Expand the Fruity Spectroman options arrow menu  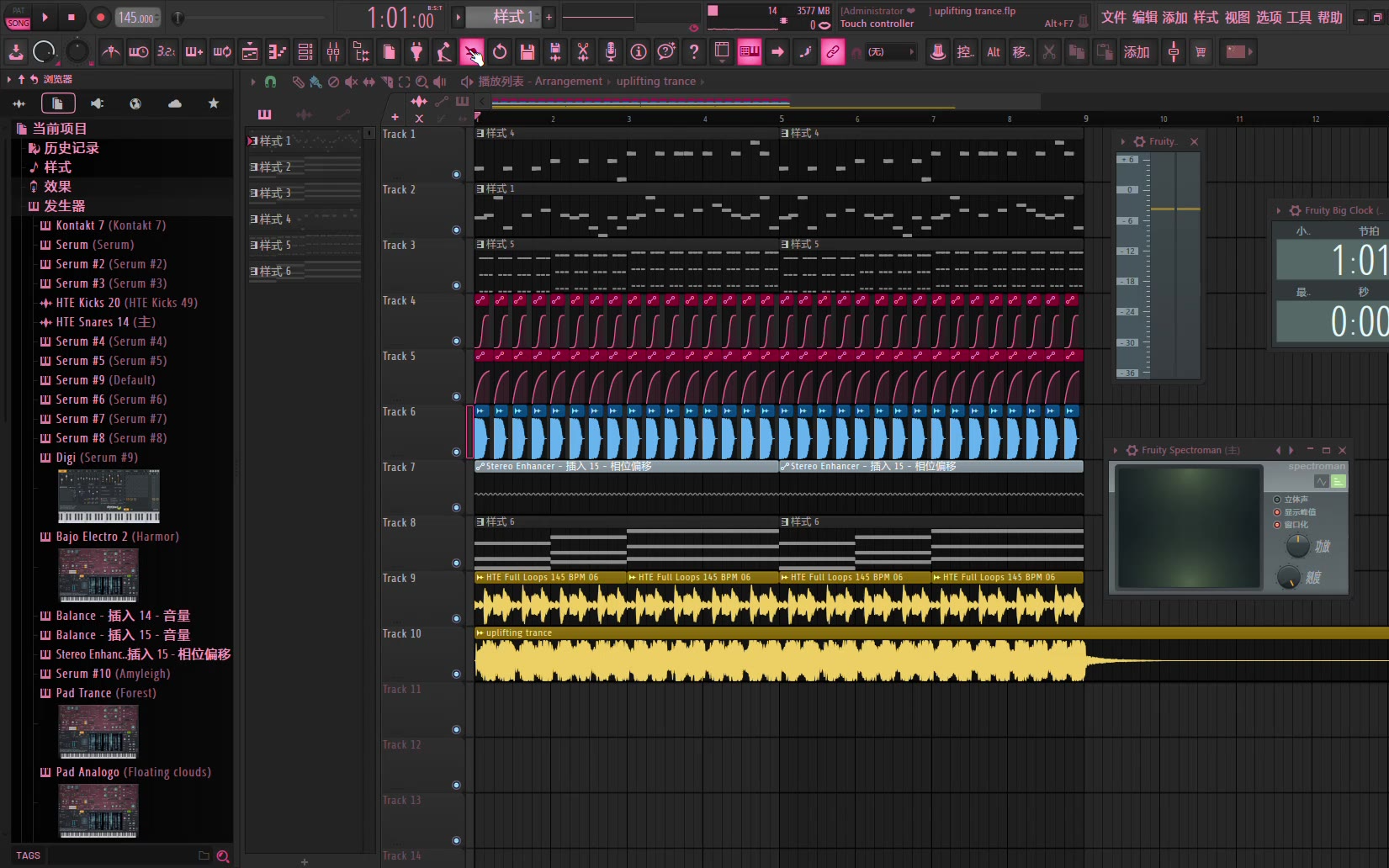pyautogui.click(x=1116, y=451)
